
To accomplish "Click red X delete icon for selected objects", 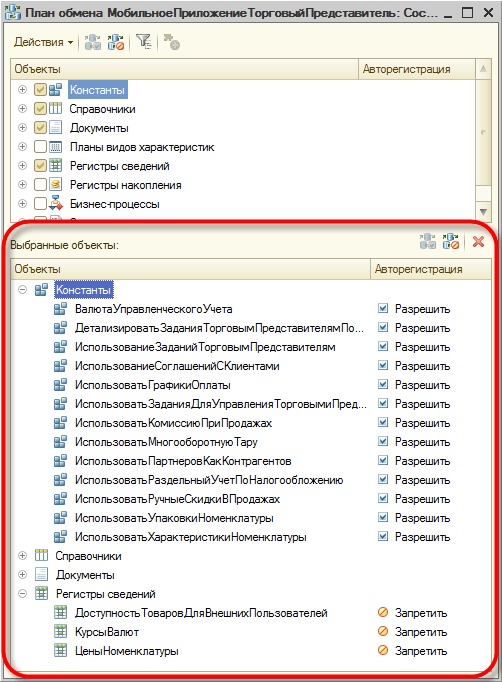I will click(x=479, y=241).
